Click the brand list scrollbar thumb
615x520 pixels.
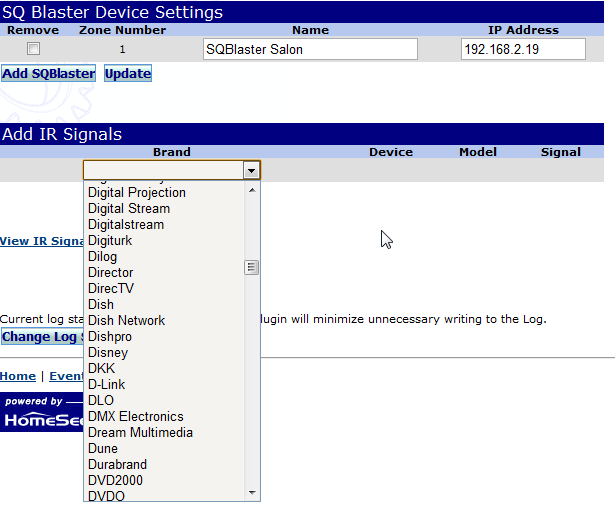pyautogui.click(x=251, y=267)
